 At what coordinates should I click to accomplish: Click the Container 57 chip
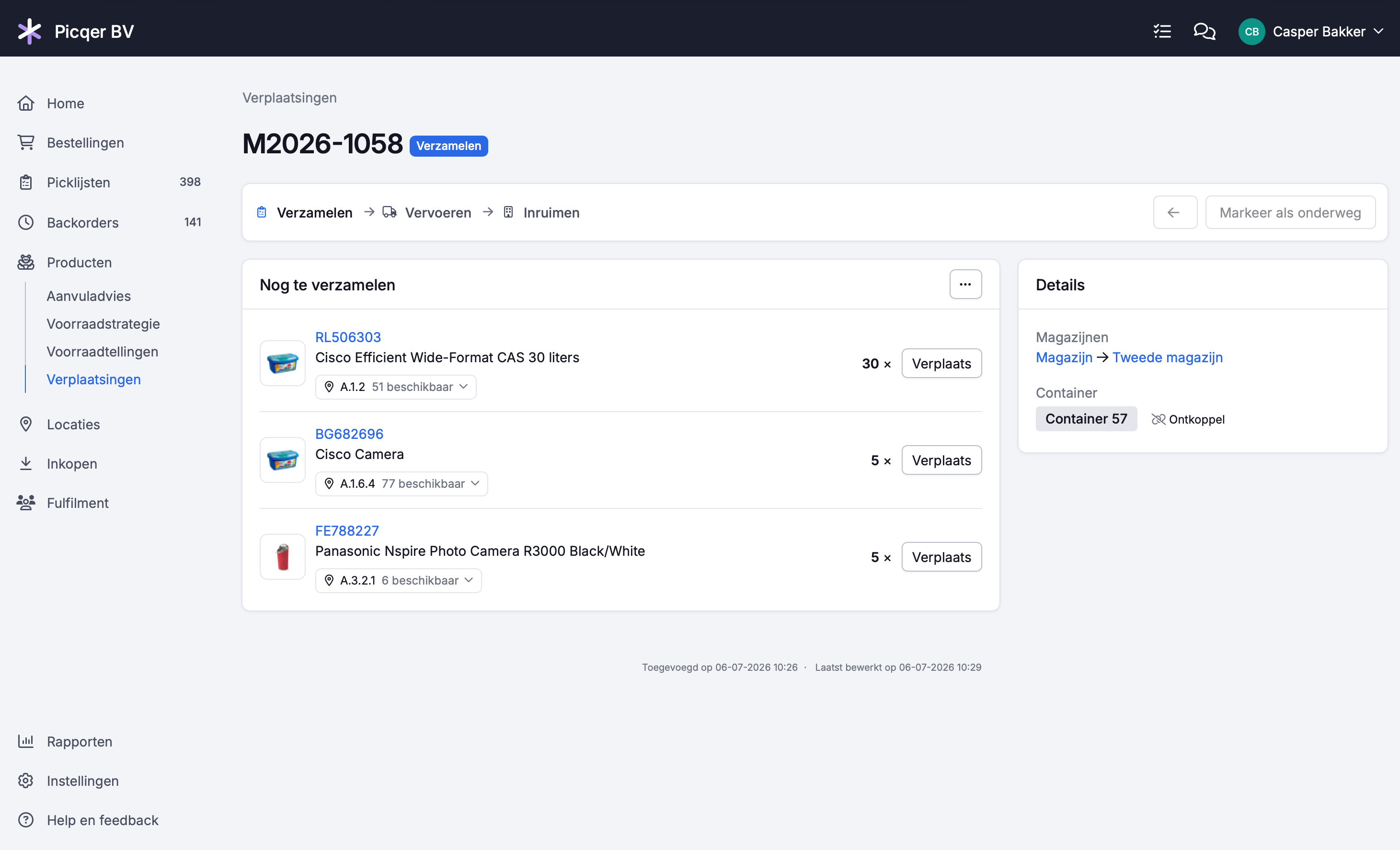(x=1086, y=419)
